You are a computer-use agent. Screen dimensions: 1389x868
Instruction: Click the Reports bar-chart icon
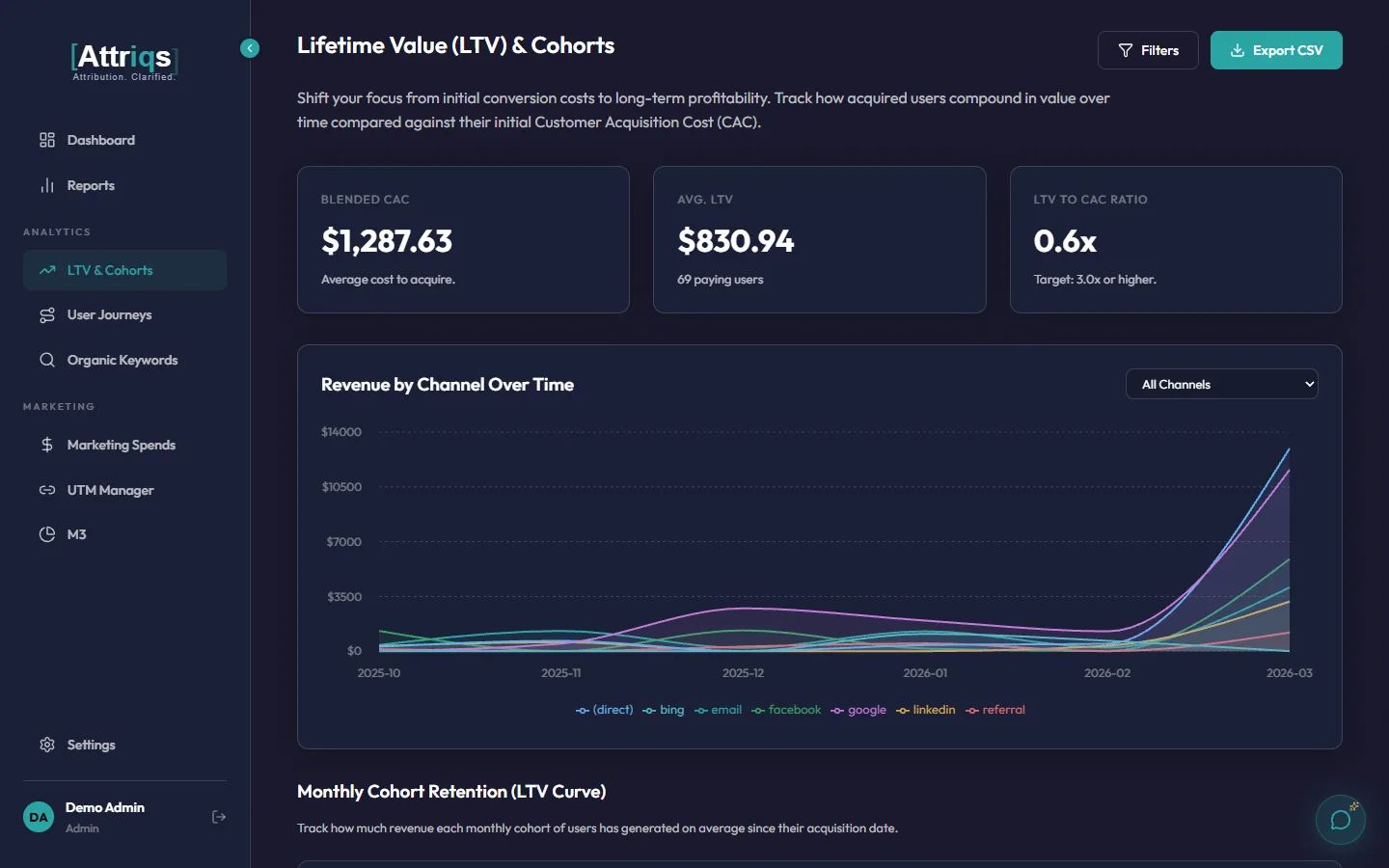(46, 185)
